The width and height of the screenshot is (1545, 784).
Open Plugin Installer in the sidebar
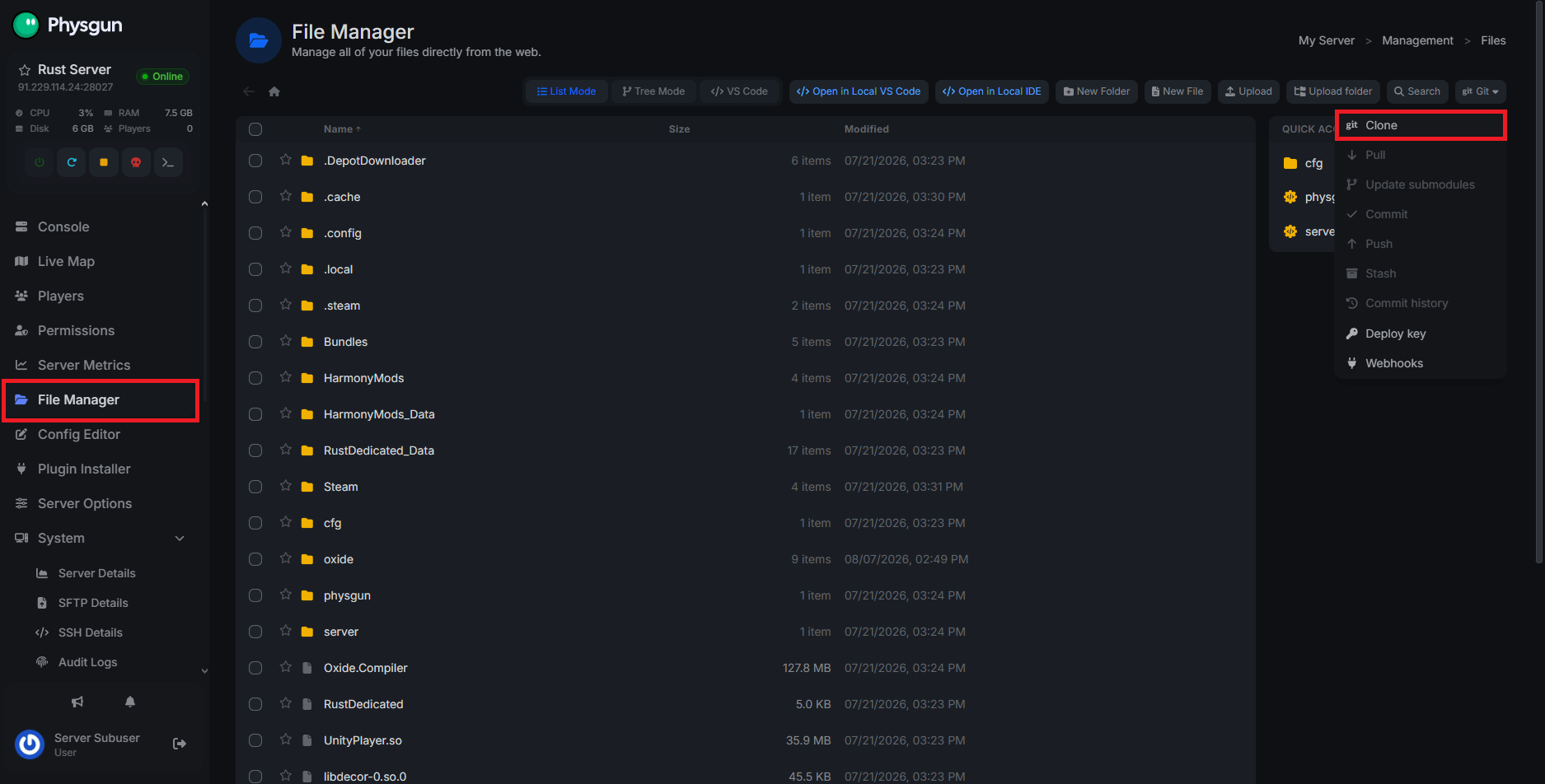click(84, 469)
